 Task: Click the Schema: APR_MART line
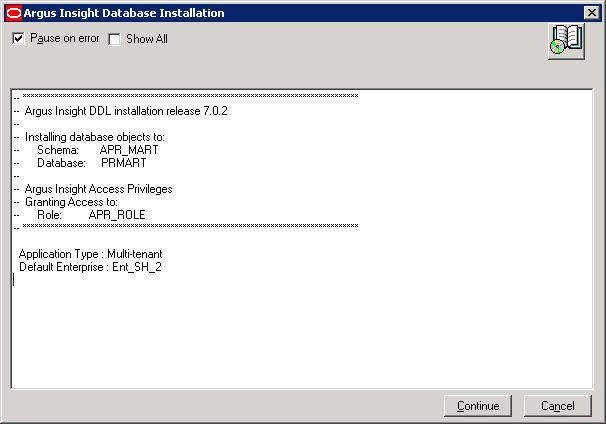point(86,150)
